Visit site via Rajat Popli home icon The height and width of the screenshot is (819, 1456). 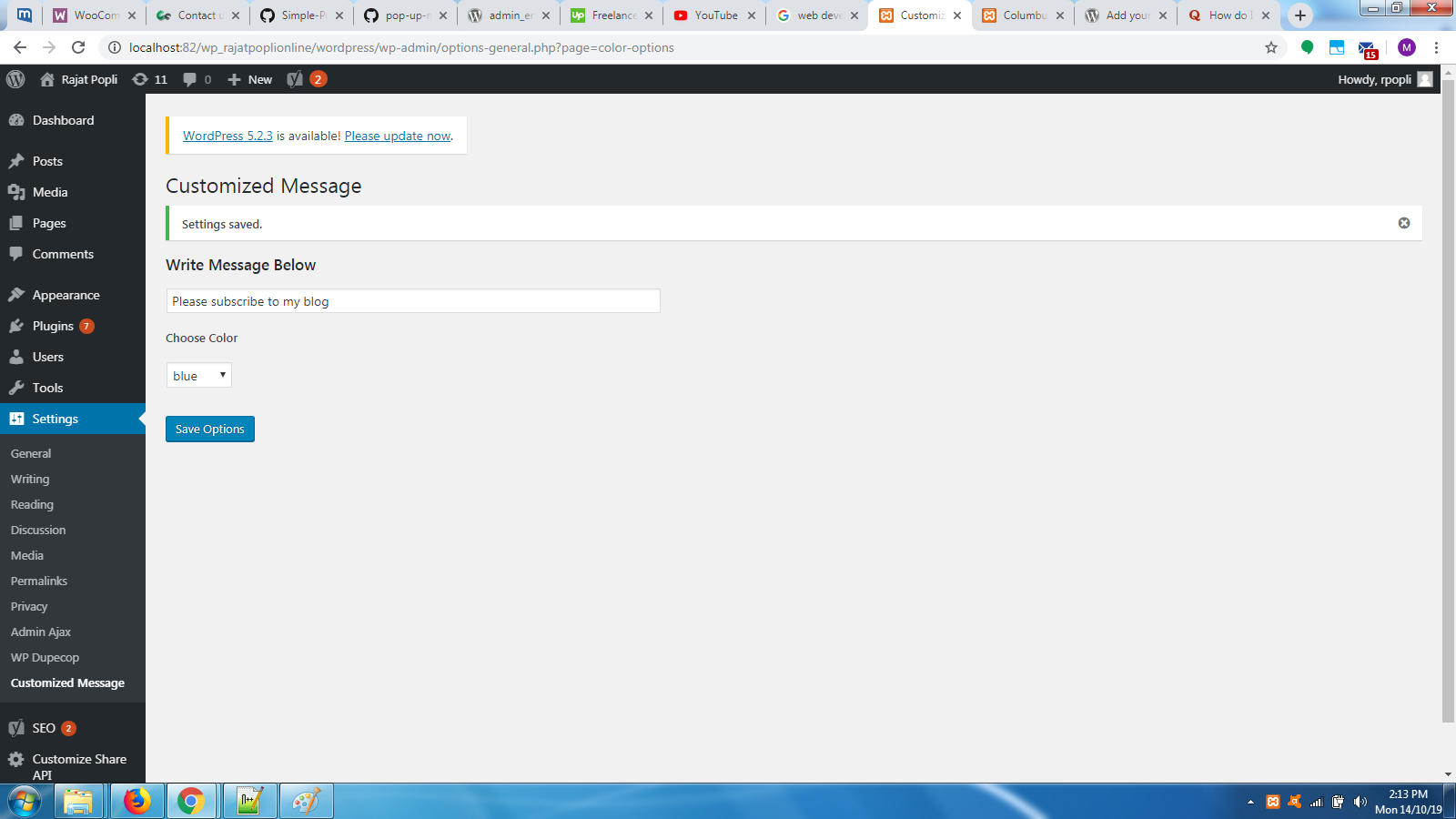(x=47, y=79)
